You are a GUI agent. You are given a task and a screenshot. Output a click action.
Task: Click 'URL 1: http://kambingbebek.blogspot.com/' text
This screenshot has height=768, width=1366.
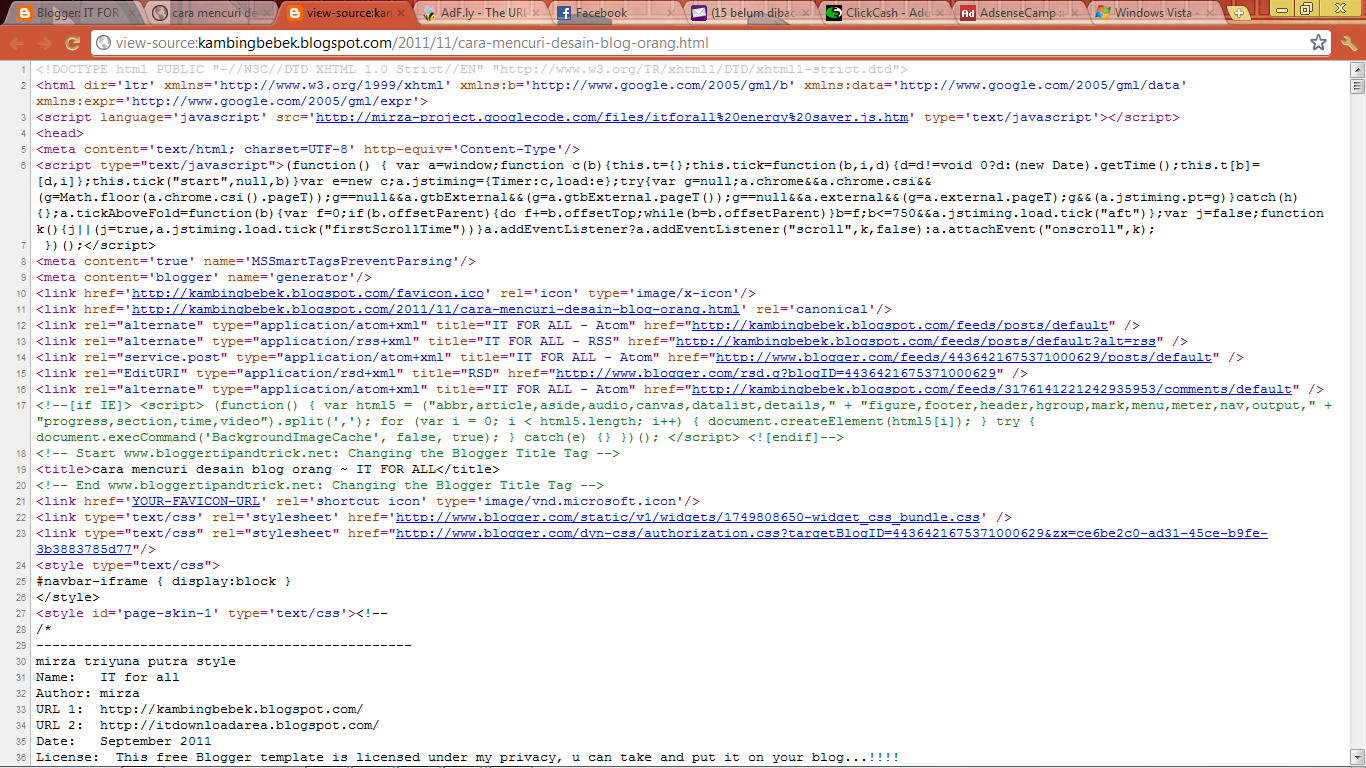(x=200, y=709)
